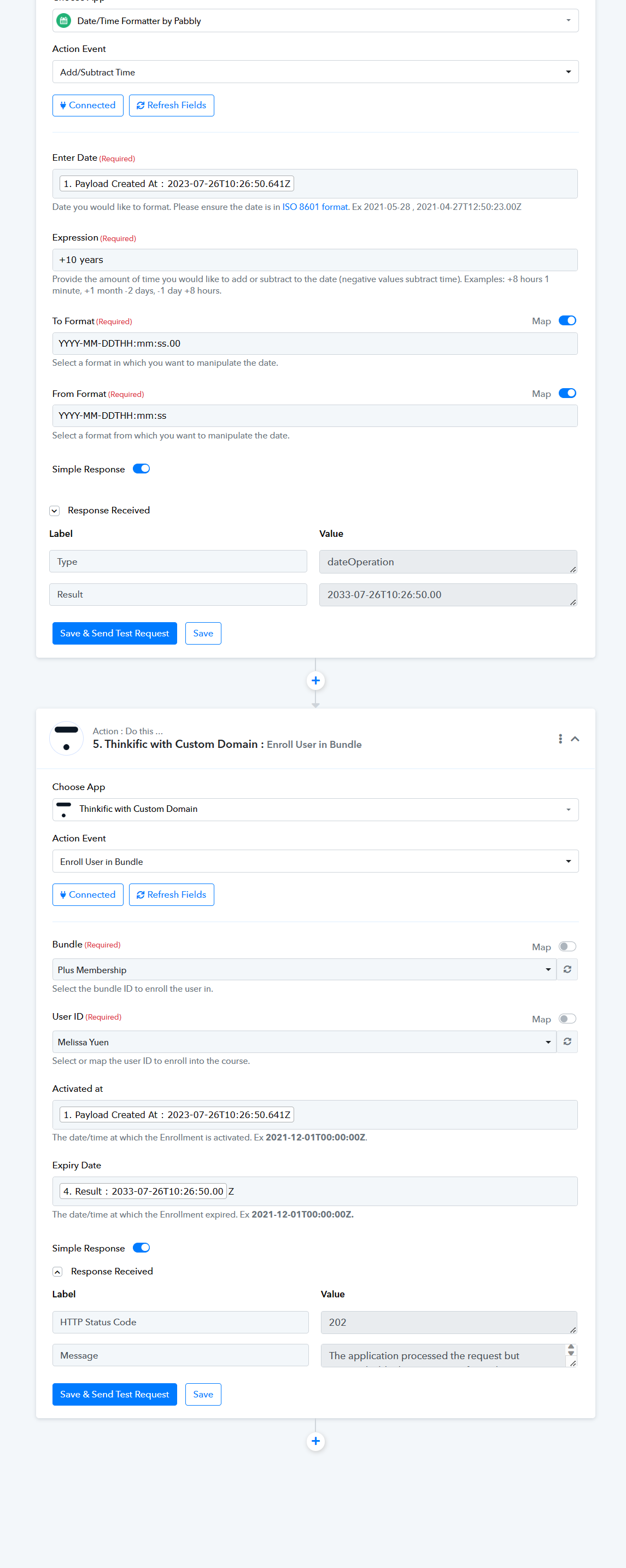This screenshot has width=626, height=1568.
Task: Click Refresh Fields in Date/Time Formatter step
Action: click(171, 106)
